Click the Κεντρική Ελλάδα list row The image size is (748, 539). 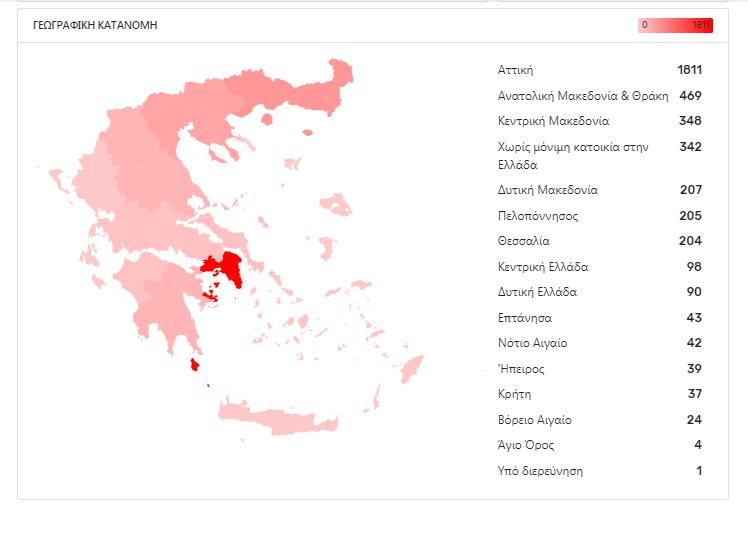pyautogui.click(x=542, y=267)
